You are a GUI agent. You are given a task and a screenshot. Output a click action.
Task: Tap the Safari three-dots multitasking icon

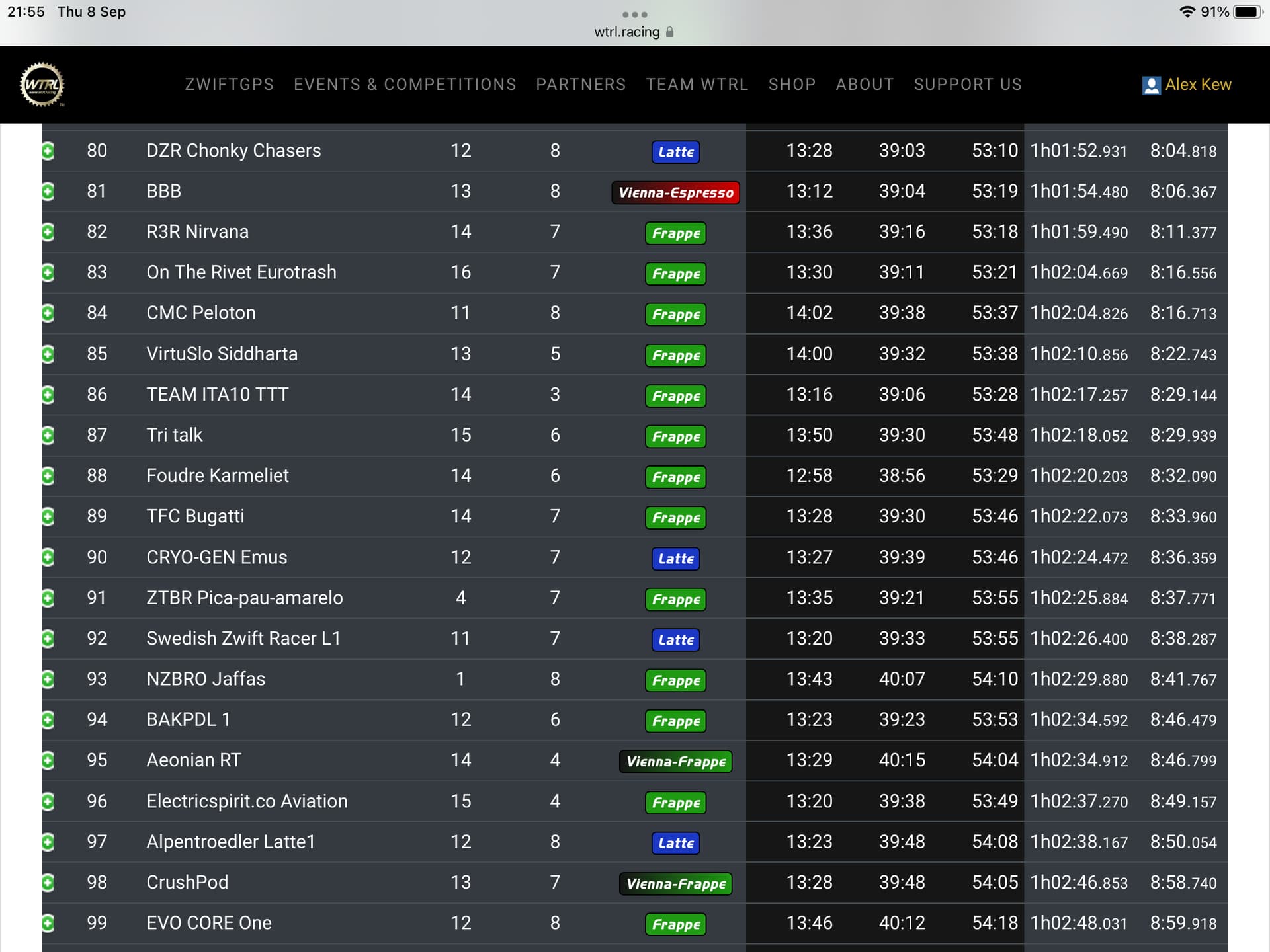(634, 15)
